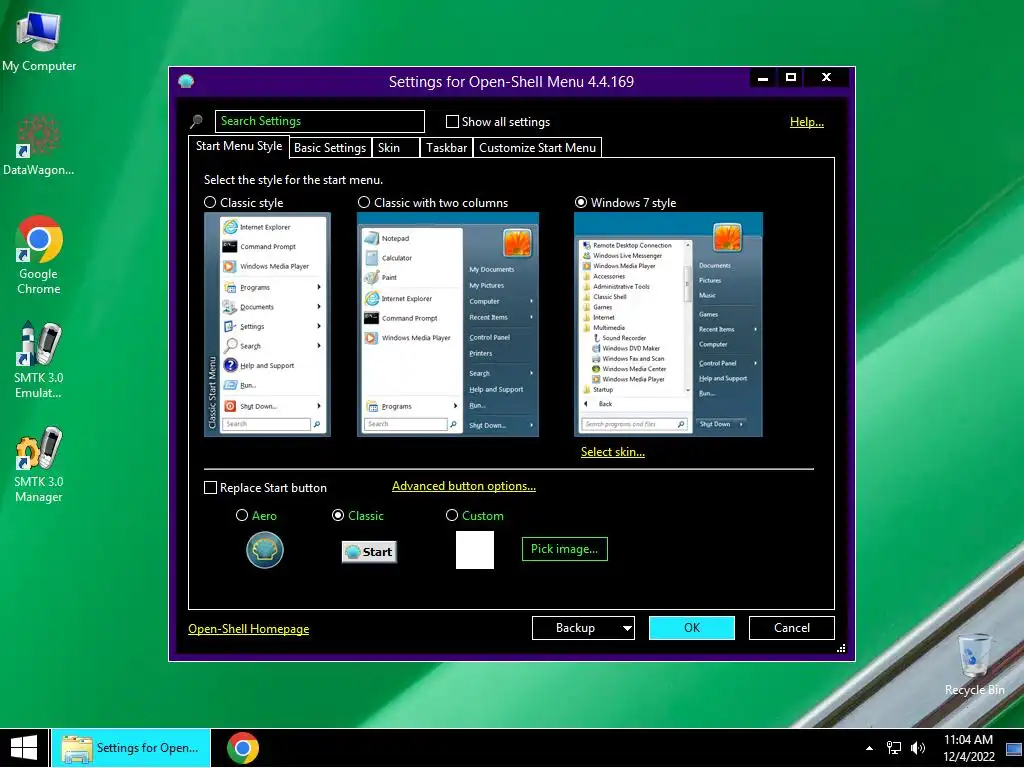Screen dimensions: 1024x768
Task: Click the search magnifier icon
Action: pyautogui.click(x=197, y=121)
